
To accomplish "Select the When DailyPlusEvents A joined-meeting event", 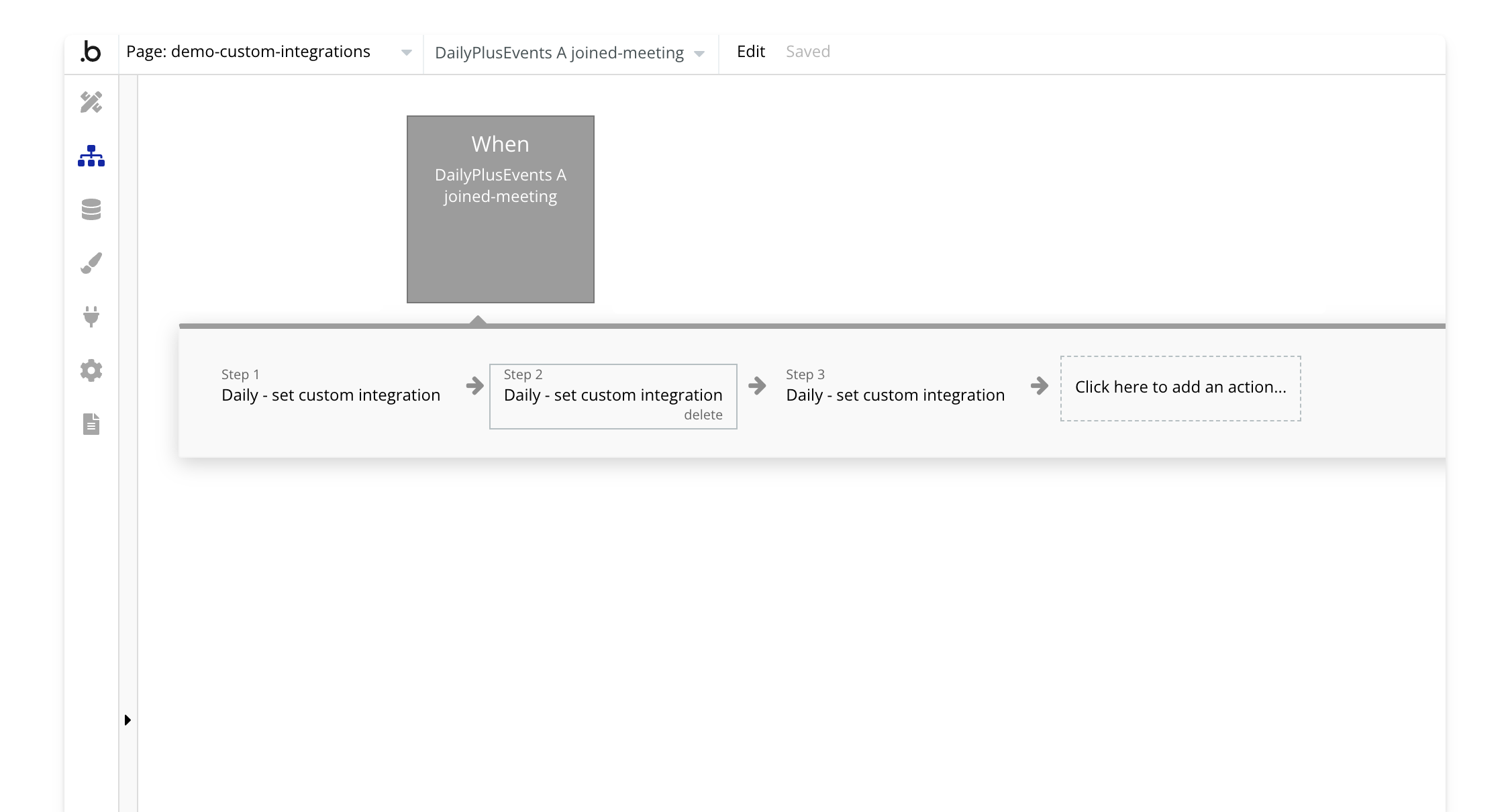I will (501, 209).
